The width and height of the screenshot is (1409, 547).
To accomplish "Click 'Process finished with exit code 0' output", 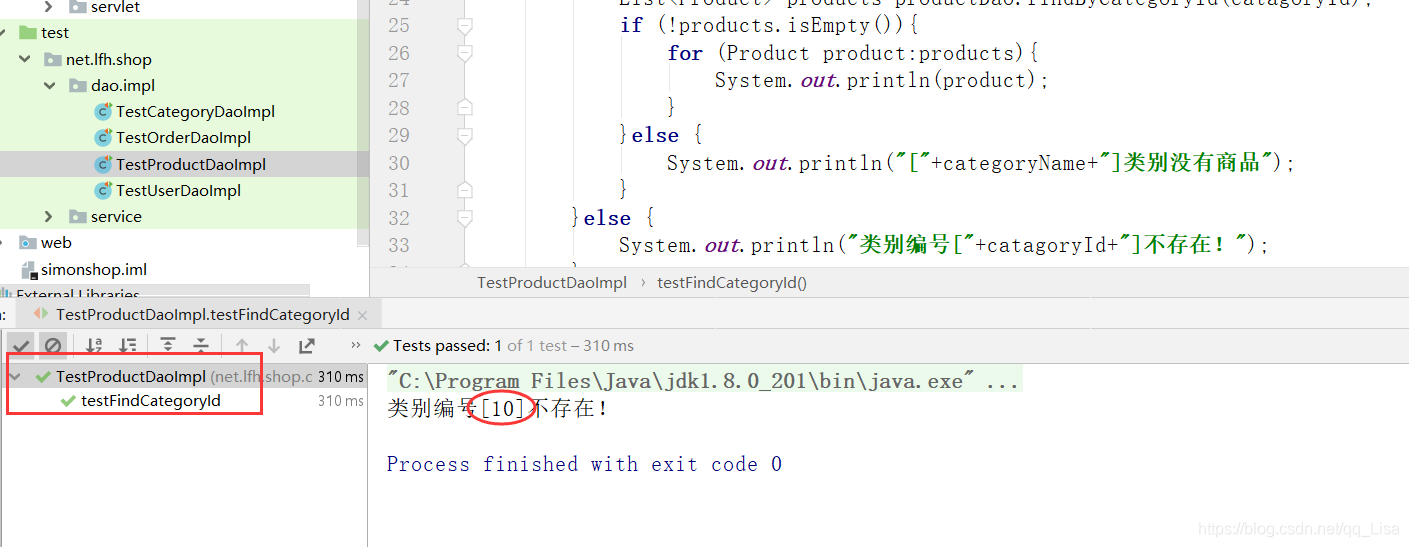I will [x=584, y=464].
